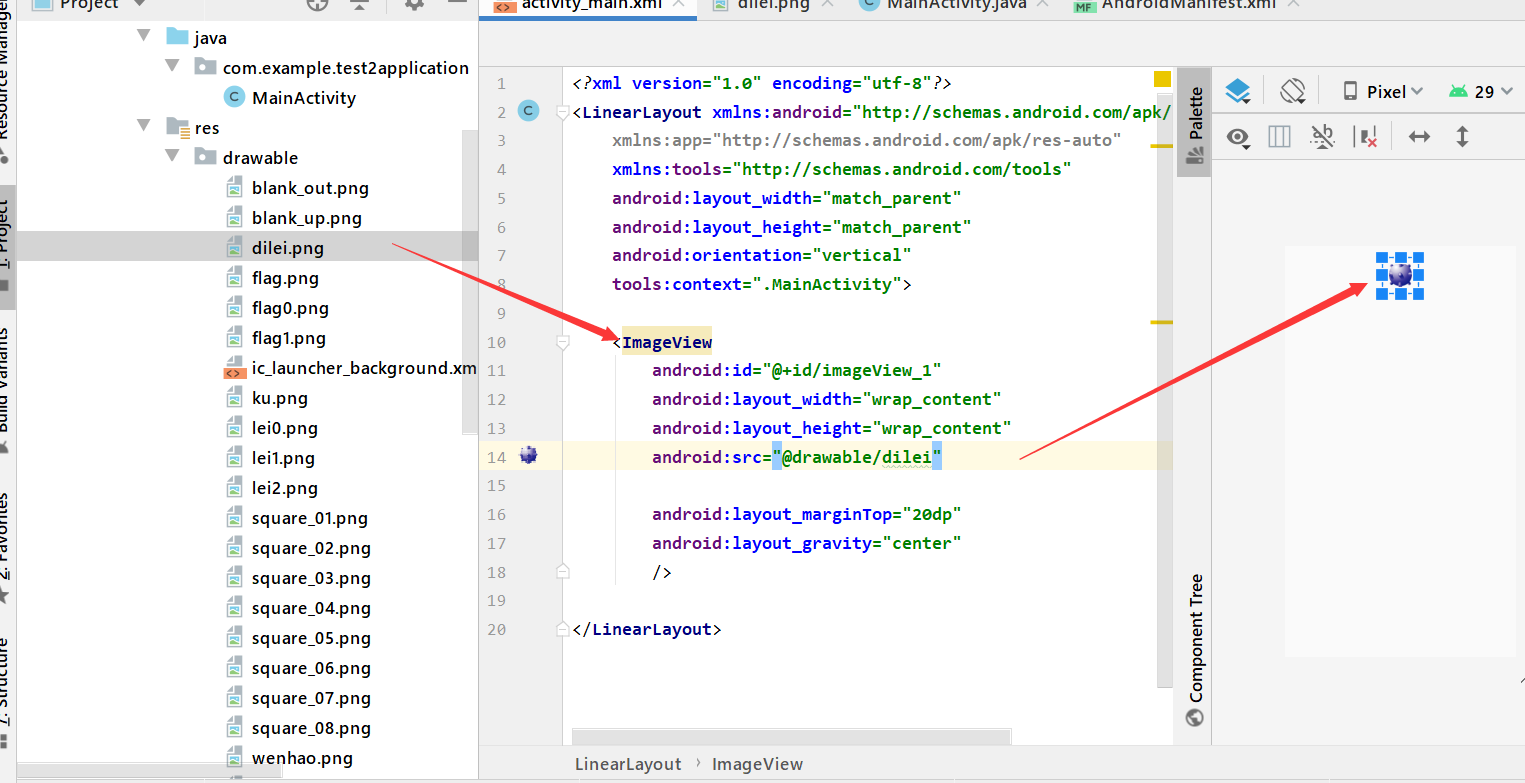Select square_01.png file
1525x783 pixels.
coord(310,518)
